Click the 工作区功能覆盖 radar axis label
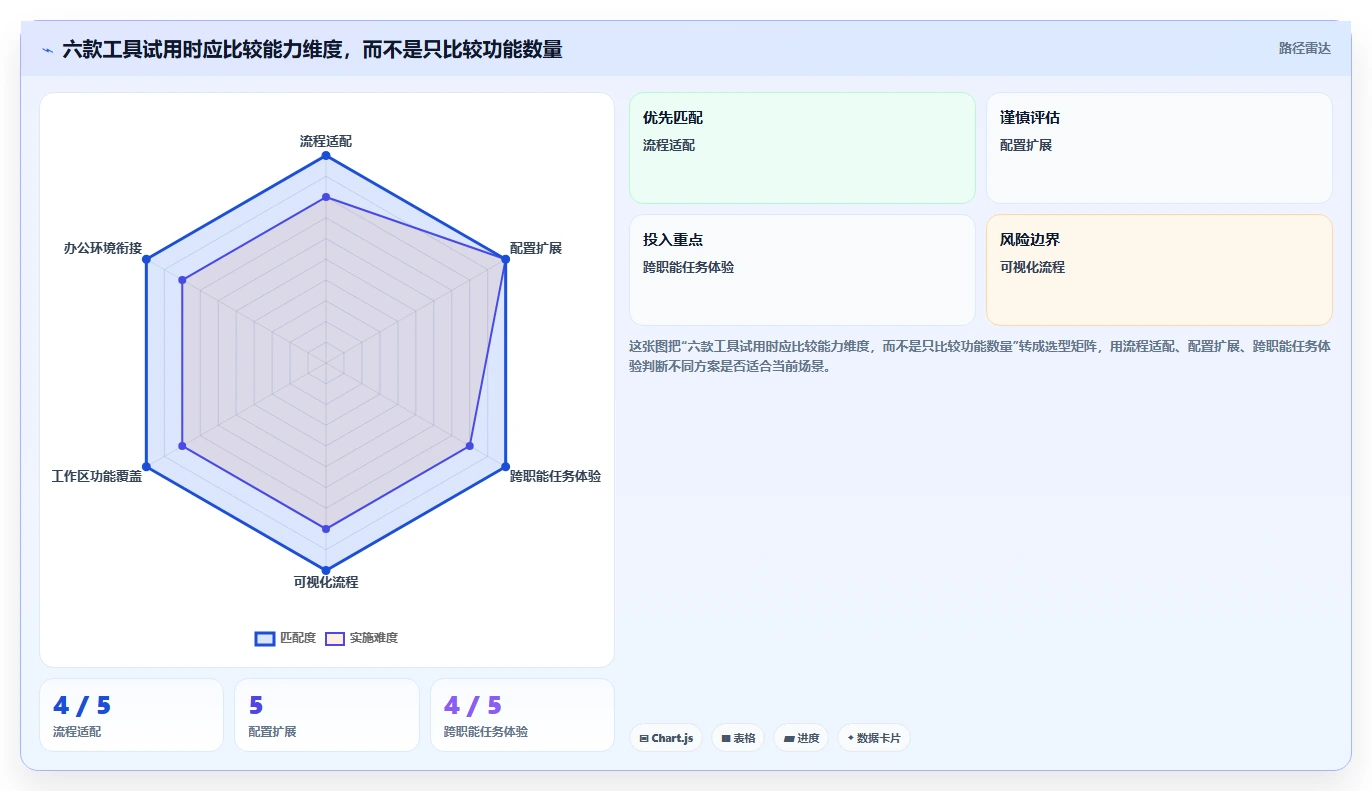Viewport: 1372px width, 791px height. (97, 476)
